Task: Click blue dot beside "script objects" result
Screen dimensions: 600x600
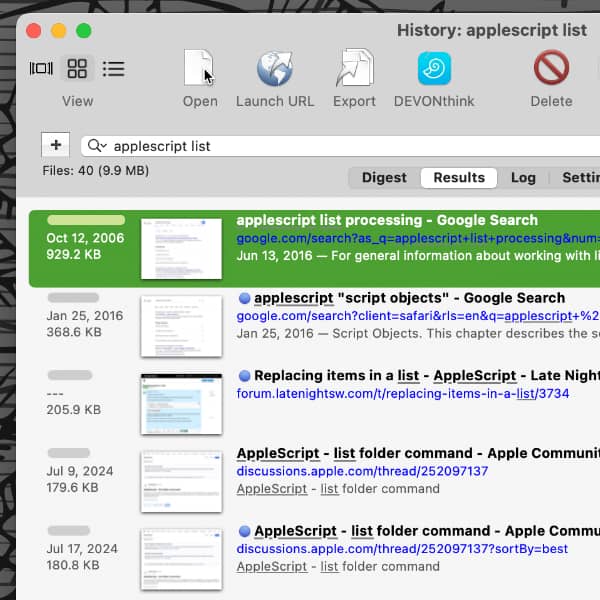Action: 245,298
